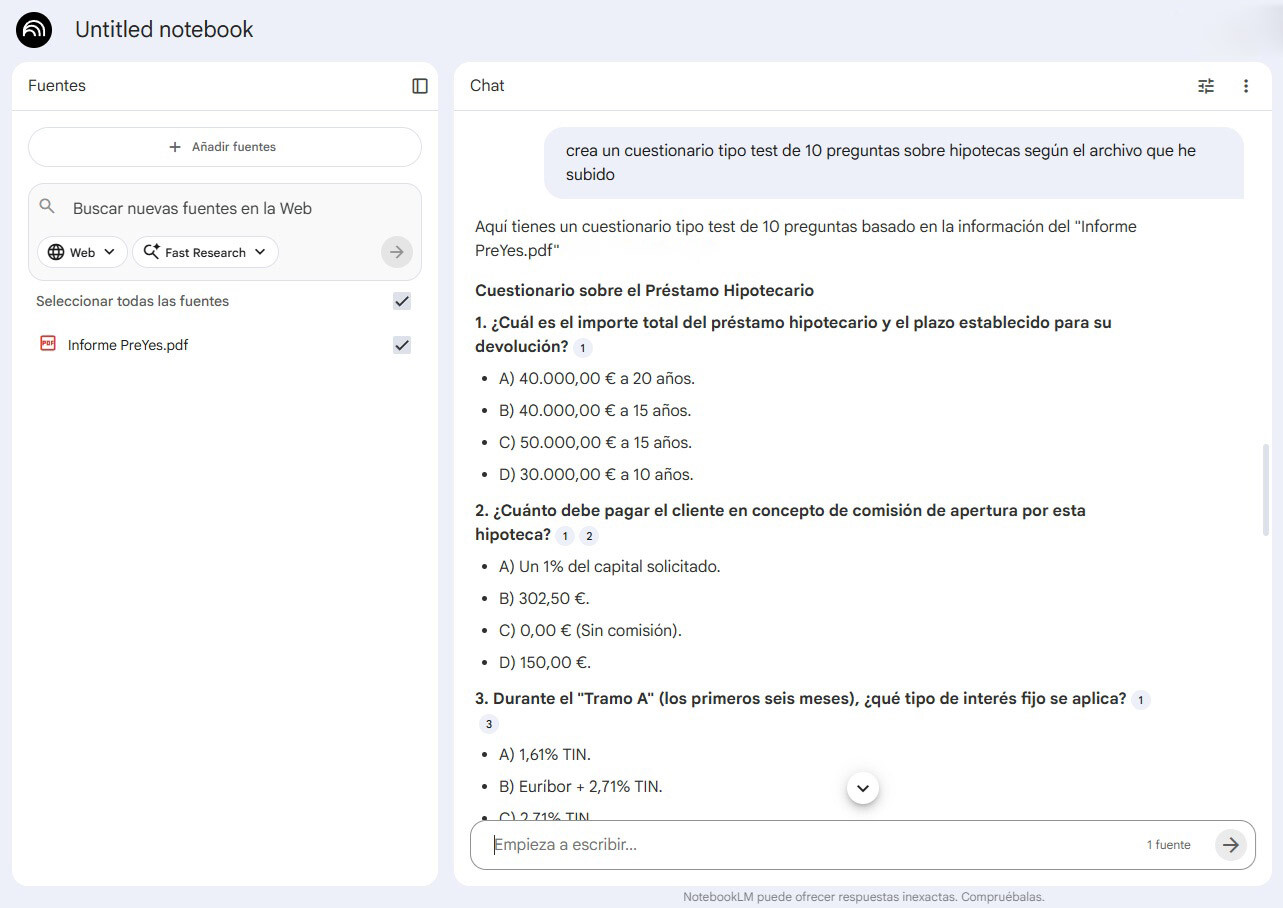Send the chat message with arrow icon

(x=1231, y=845)
